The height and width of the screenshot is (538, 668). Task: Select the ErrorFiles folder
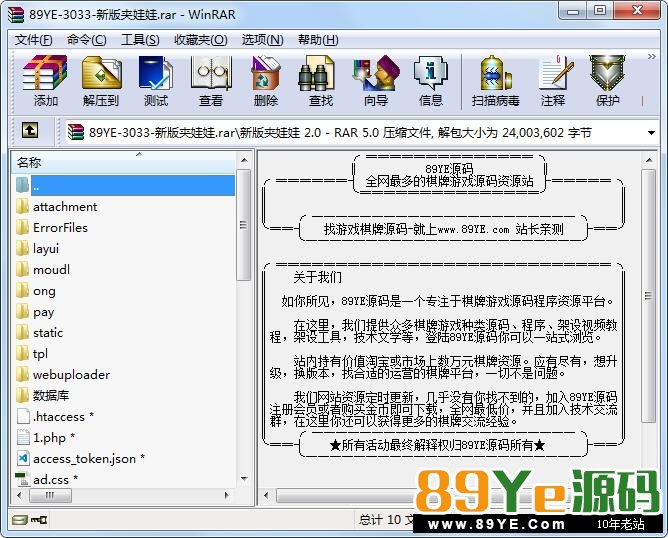(60, 227)
